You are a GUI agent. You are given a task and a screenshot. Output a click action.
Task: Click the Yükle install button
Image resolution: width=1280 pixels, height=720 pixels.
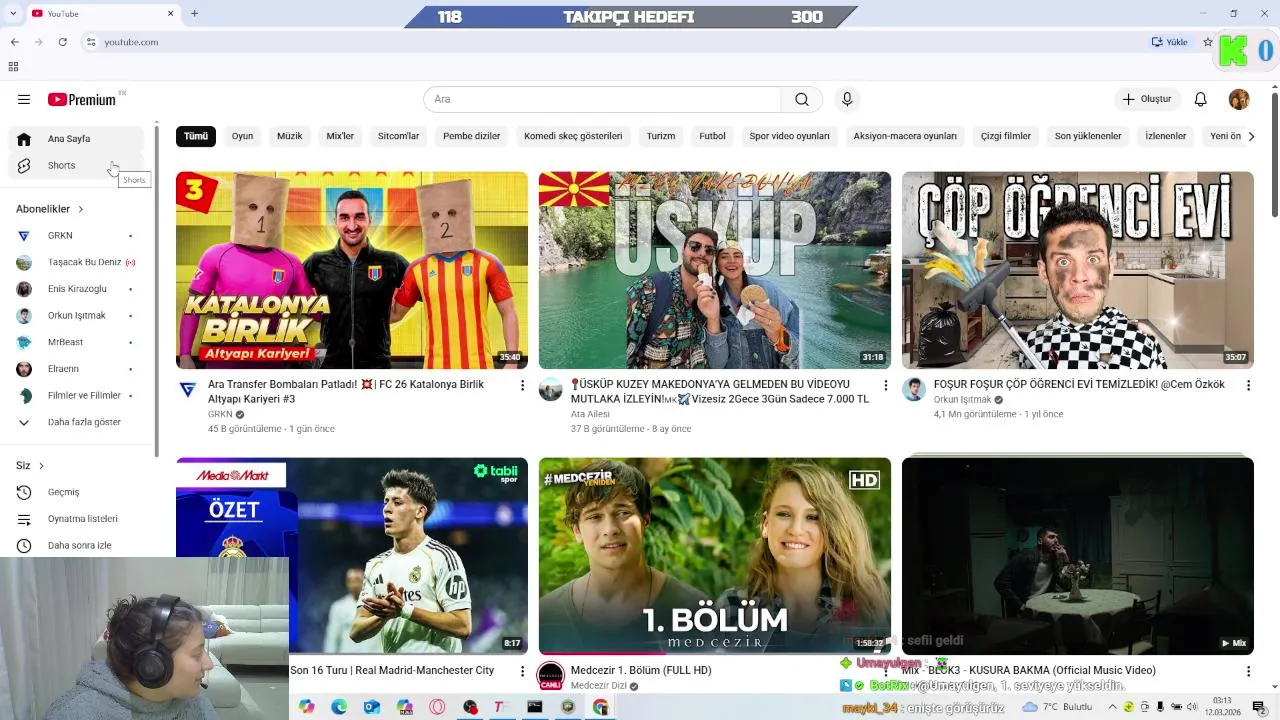click(1170, 42)
